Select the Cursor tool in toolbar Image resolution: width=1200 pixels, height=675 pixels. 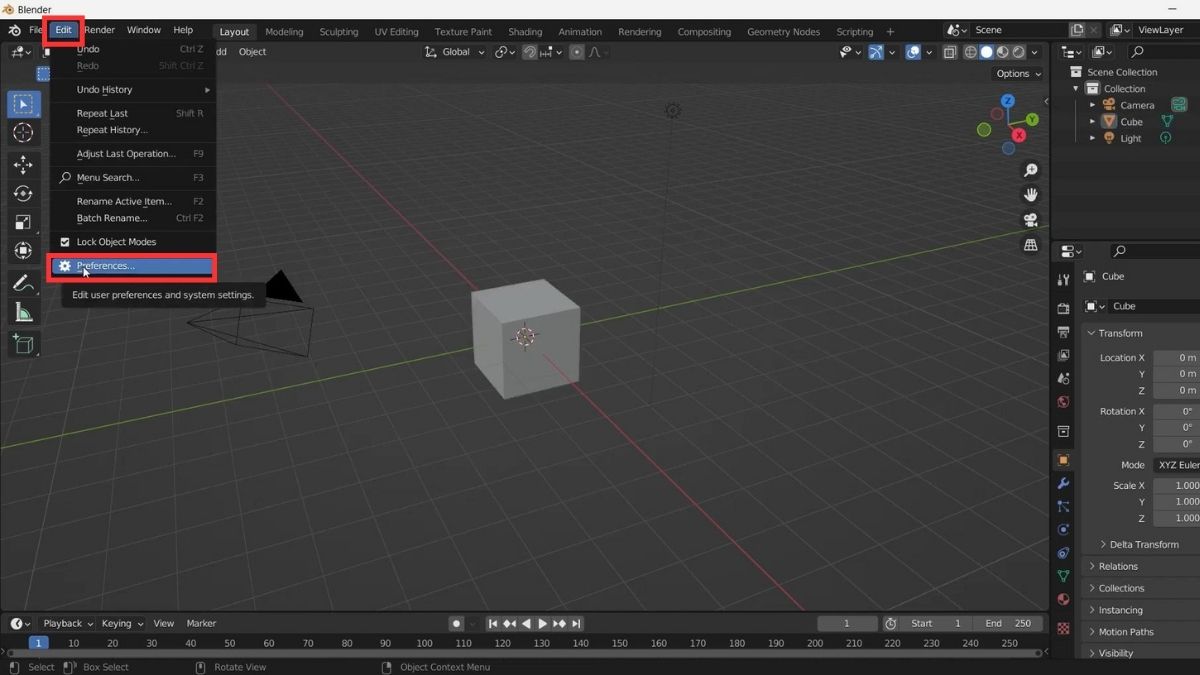pyautogui.click(x=24, y=133)
